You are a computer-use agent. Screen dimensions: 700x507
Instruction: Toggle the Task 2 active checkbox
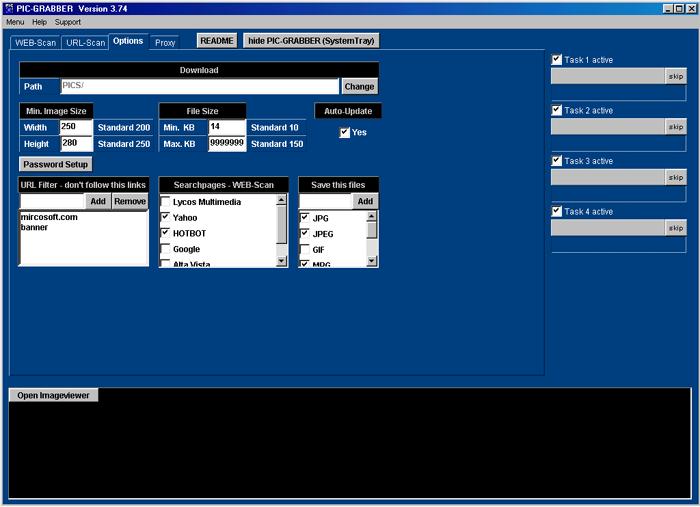coord(557,110)
